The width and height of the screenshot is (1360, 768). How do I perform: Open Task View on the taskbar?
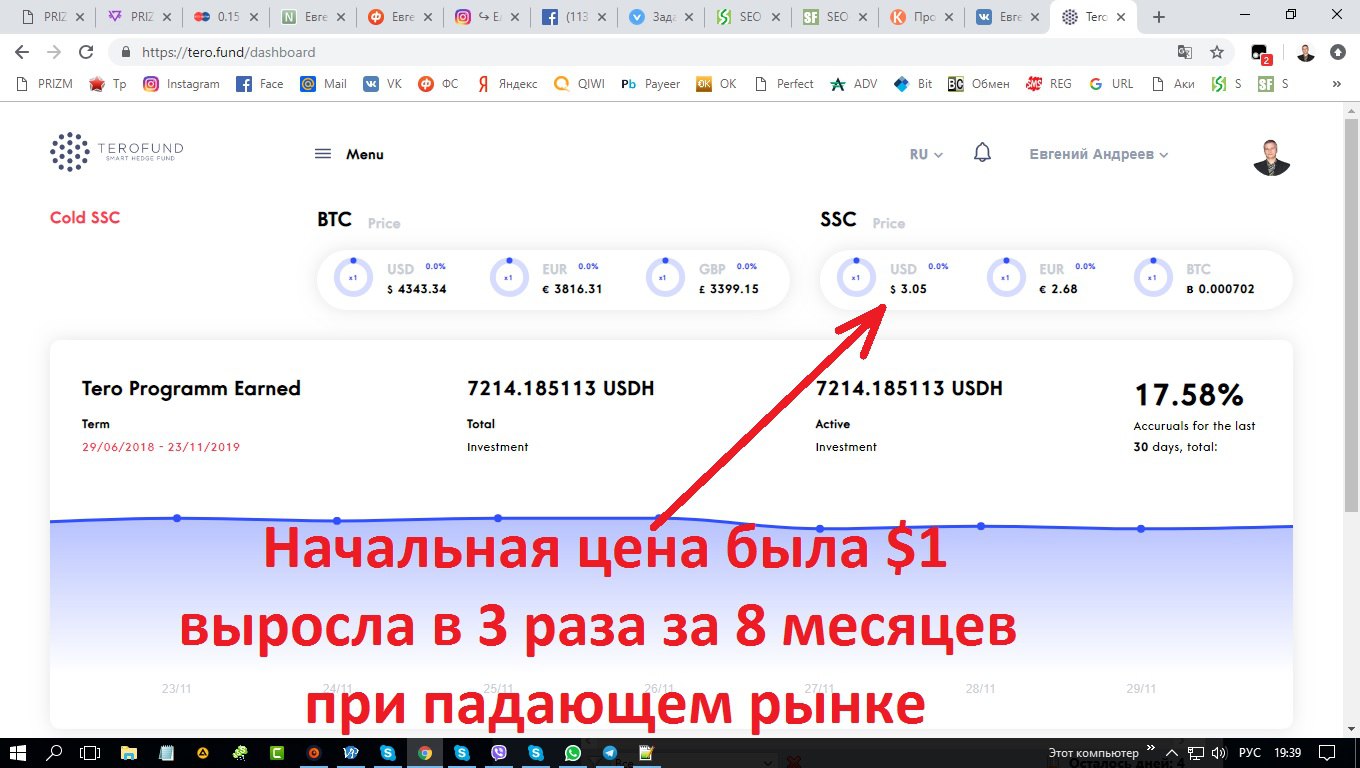(90, 753)
